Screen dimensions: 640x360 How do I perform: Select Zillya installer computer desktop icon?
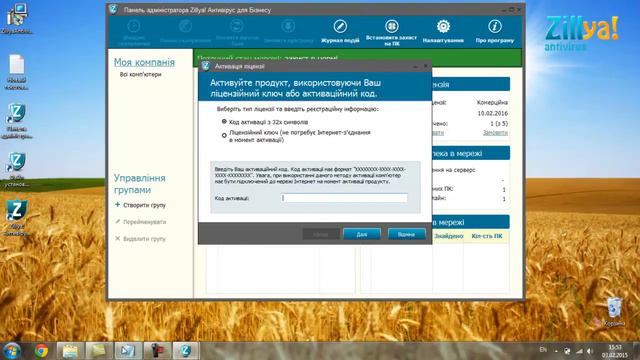point(16,18)
